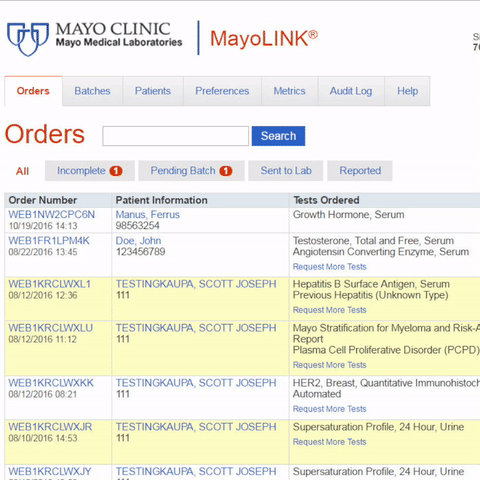Filter orders by Sent to Lab
480x480 pixels.
(286, 171)
